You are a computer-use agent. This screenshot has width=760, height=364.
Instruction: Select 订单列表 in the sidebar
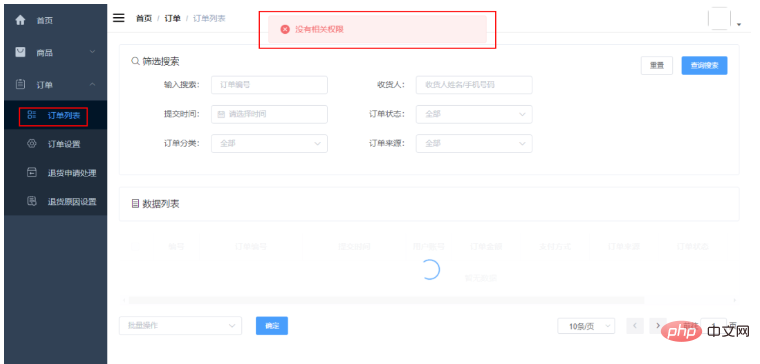(56, 115)
